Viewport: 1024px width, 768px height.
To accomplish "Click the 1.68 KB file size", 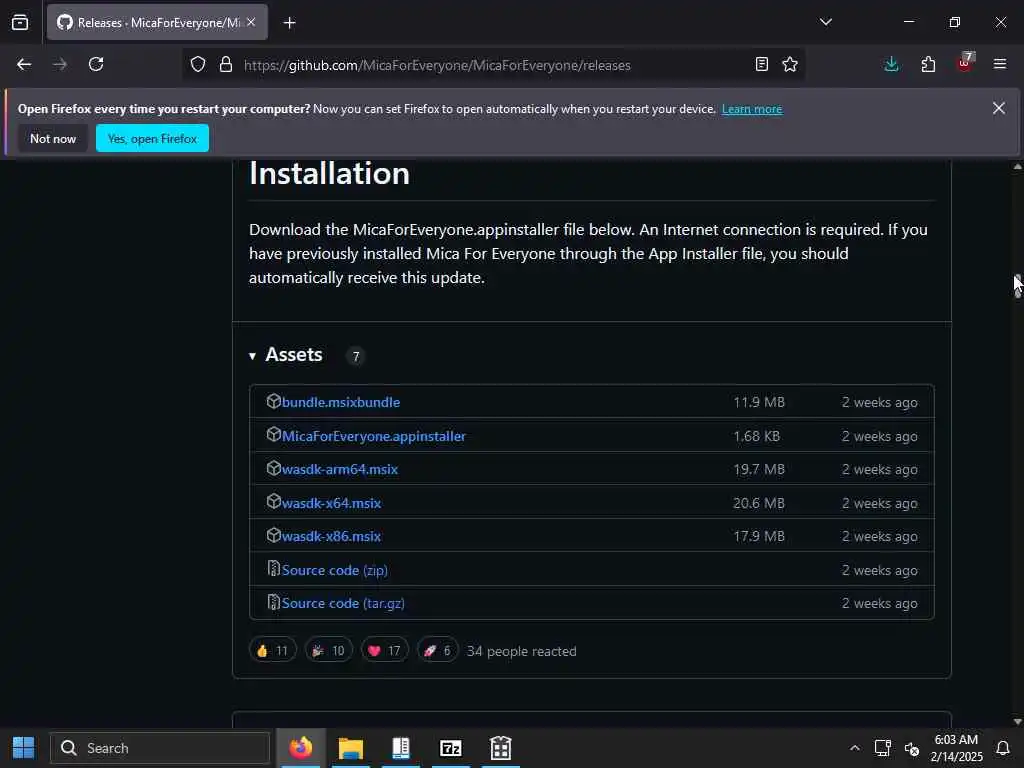I will 756,436.
